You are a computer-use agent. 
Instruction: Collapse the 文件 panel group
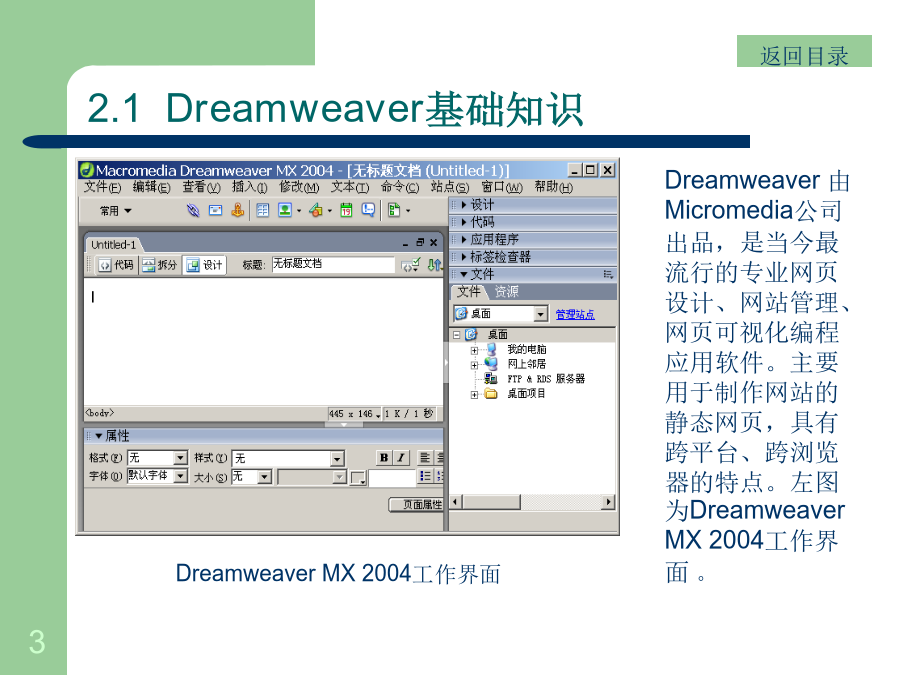463,274
